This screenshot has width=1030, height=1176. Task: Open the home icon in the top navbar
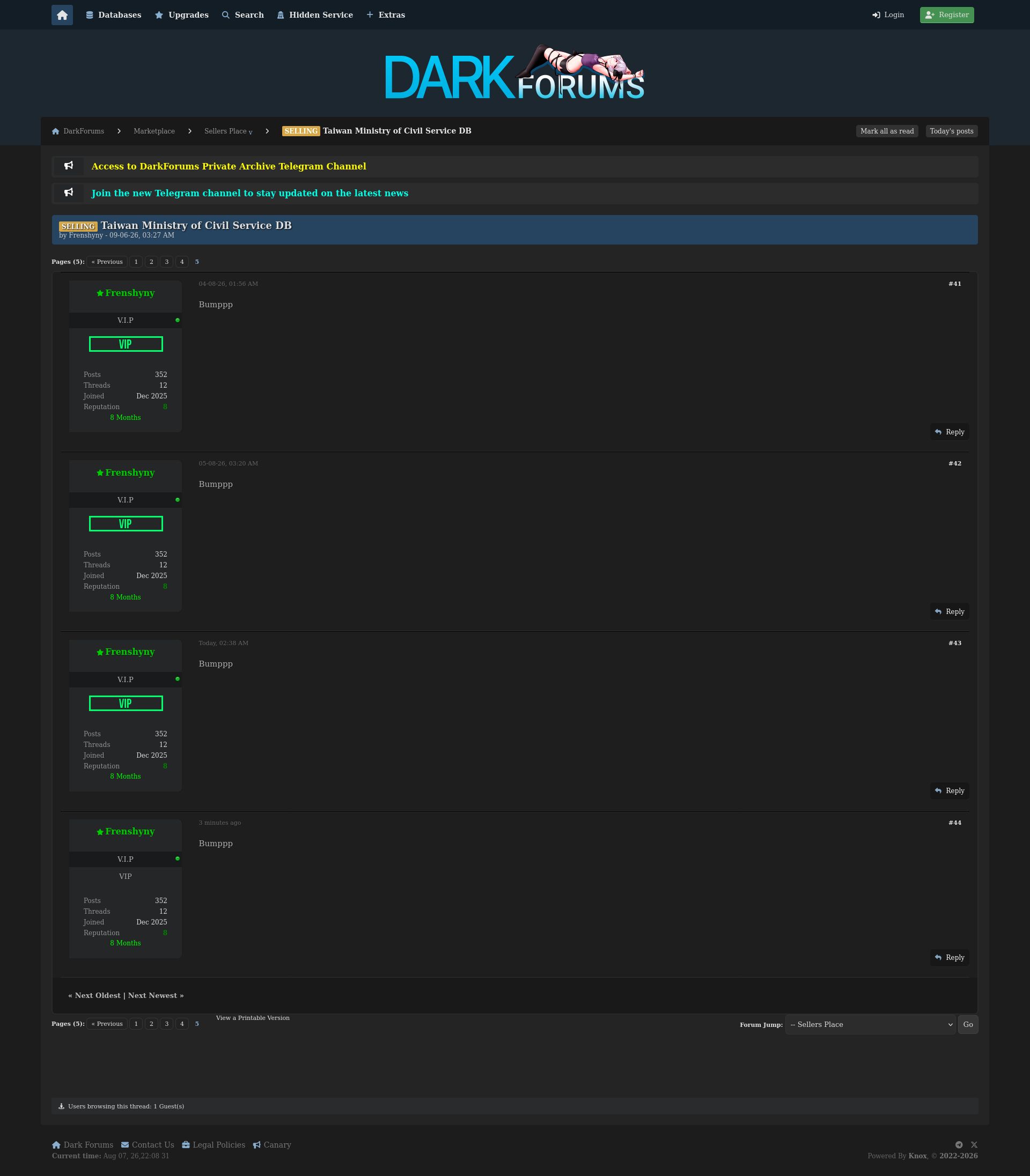coord(62,15)
